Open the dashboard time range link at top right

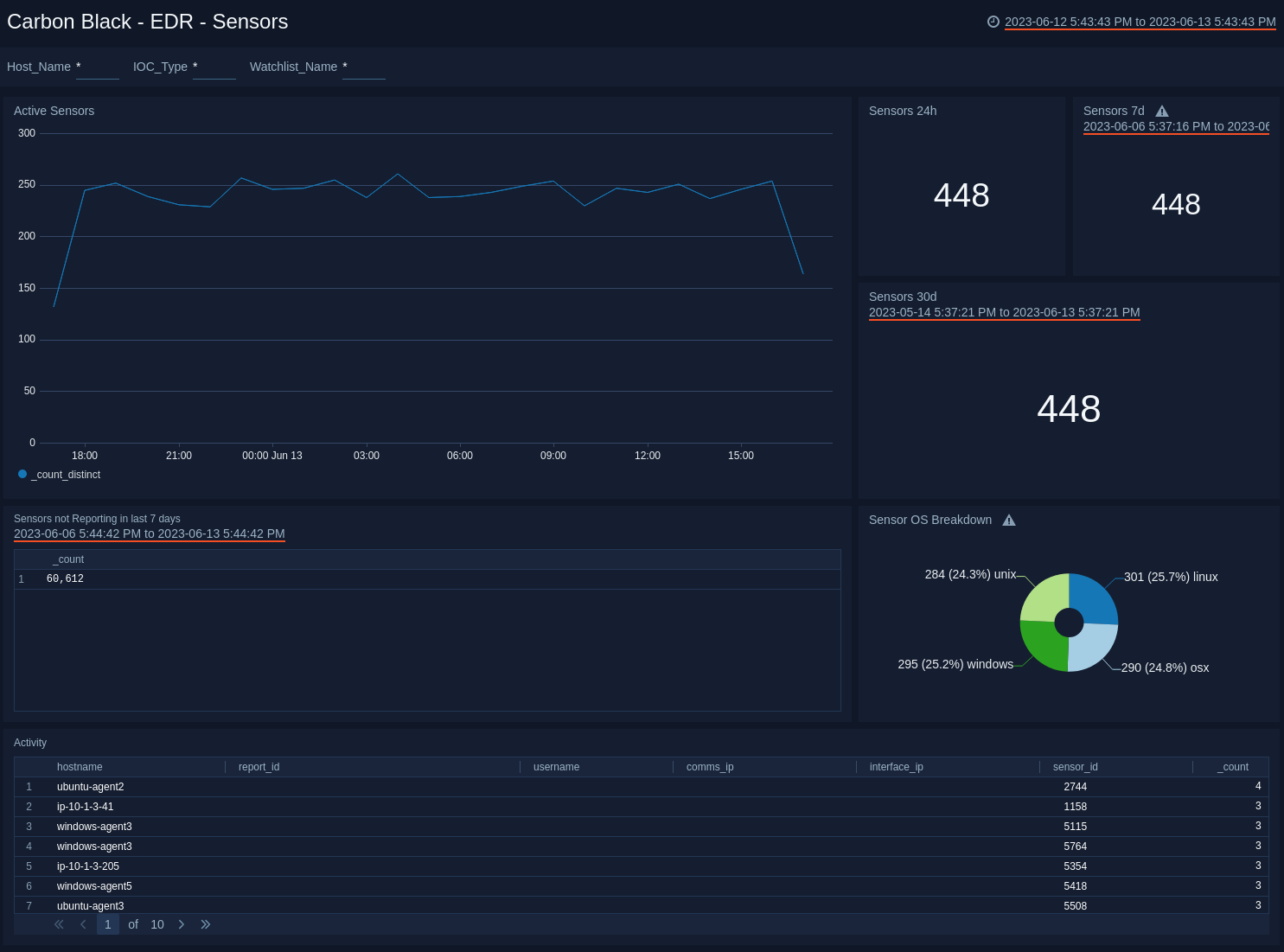coord(1140,22)
